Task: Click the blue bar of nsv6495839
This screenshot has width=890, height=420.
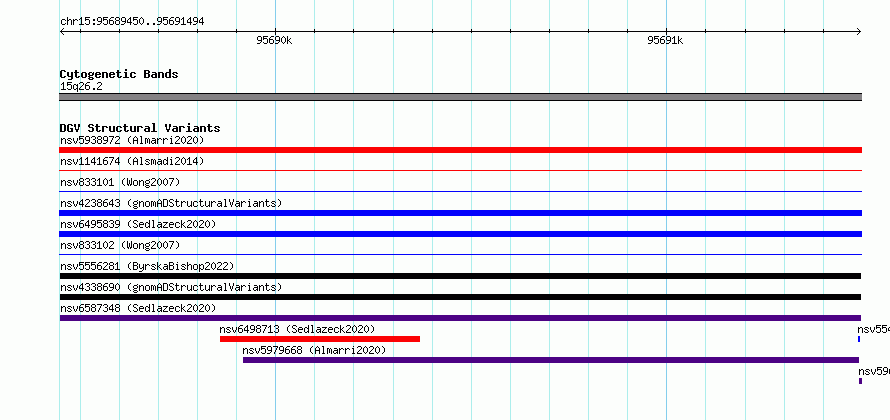Action: (460, 234)
